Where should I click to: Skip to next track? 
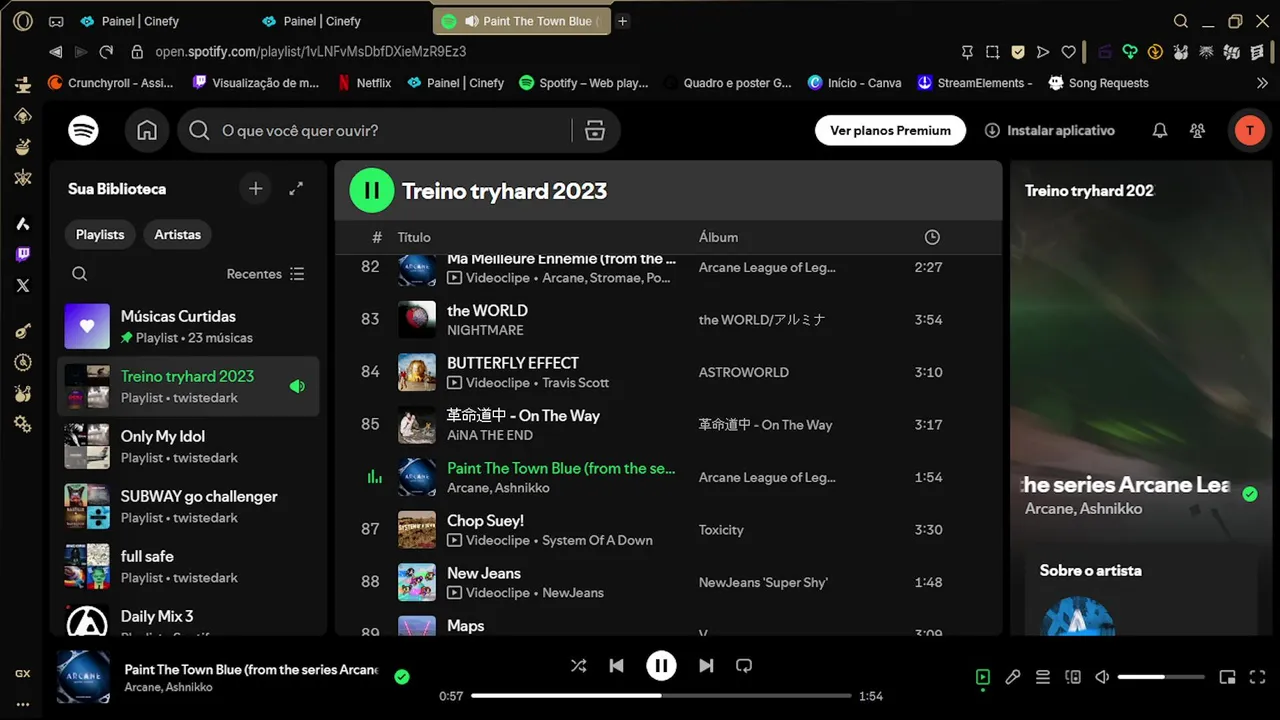(x=706, y=665)
